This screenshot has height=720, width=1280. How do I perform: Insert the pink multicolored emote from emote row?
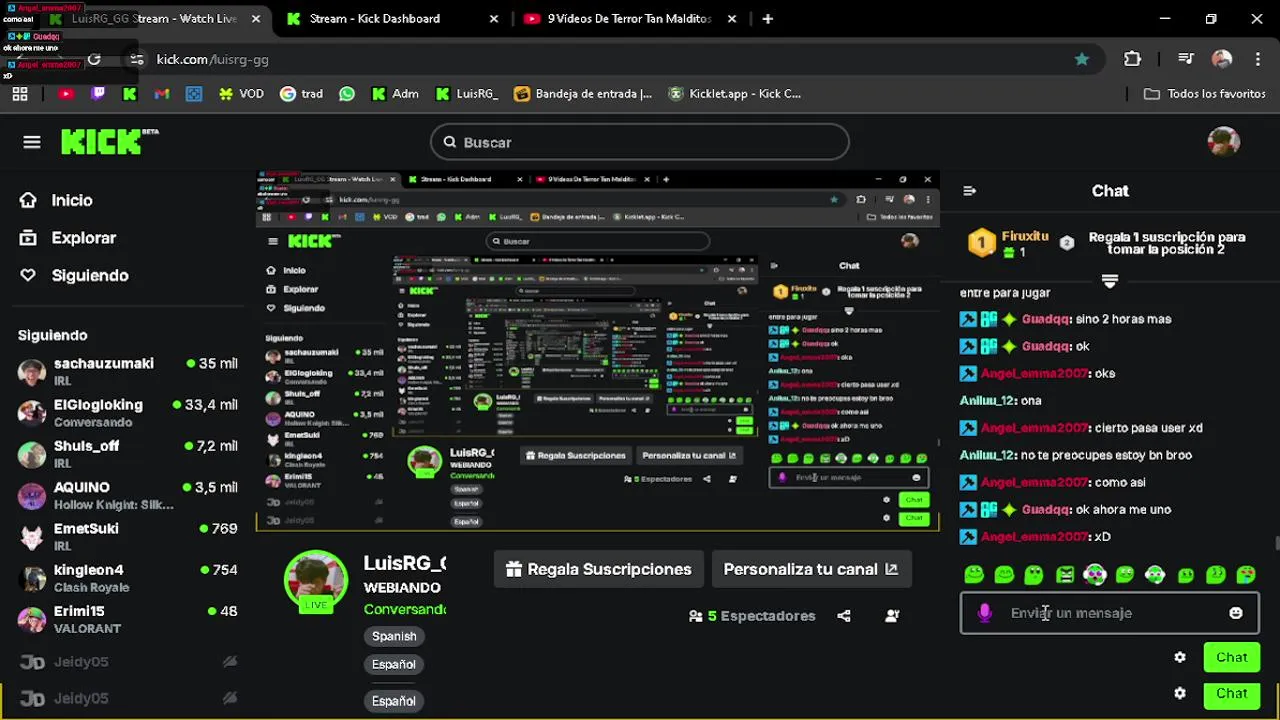(1095, 574)
